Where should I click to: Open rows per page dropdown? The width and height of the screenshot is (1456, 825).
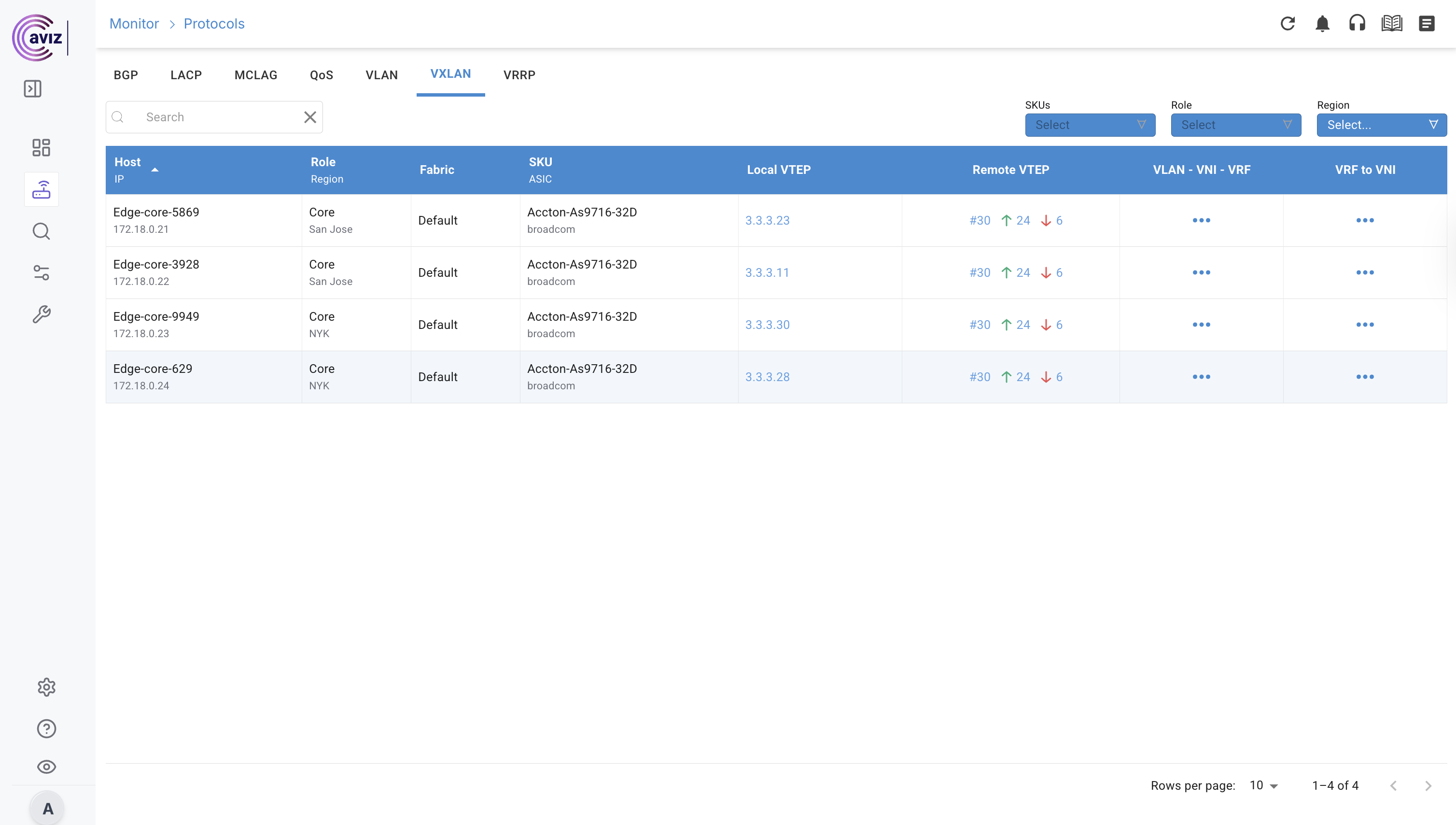(x=1263, y=785)
